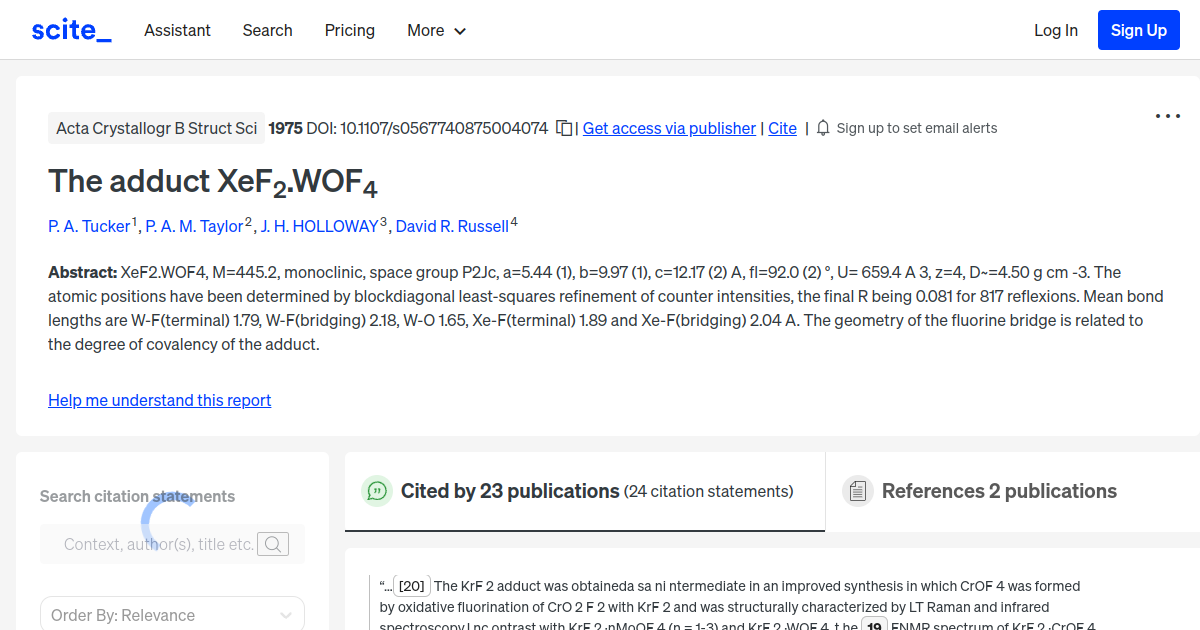Open author profile of David R. Russell
This screenshot has height=630, width=1200.
[452, 226]
